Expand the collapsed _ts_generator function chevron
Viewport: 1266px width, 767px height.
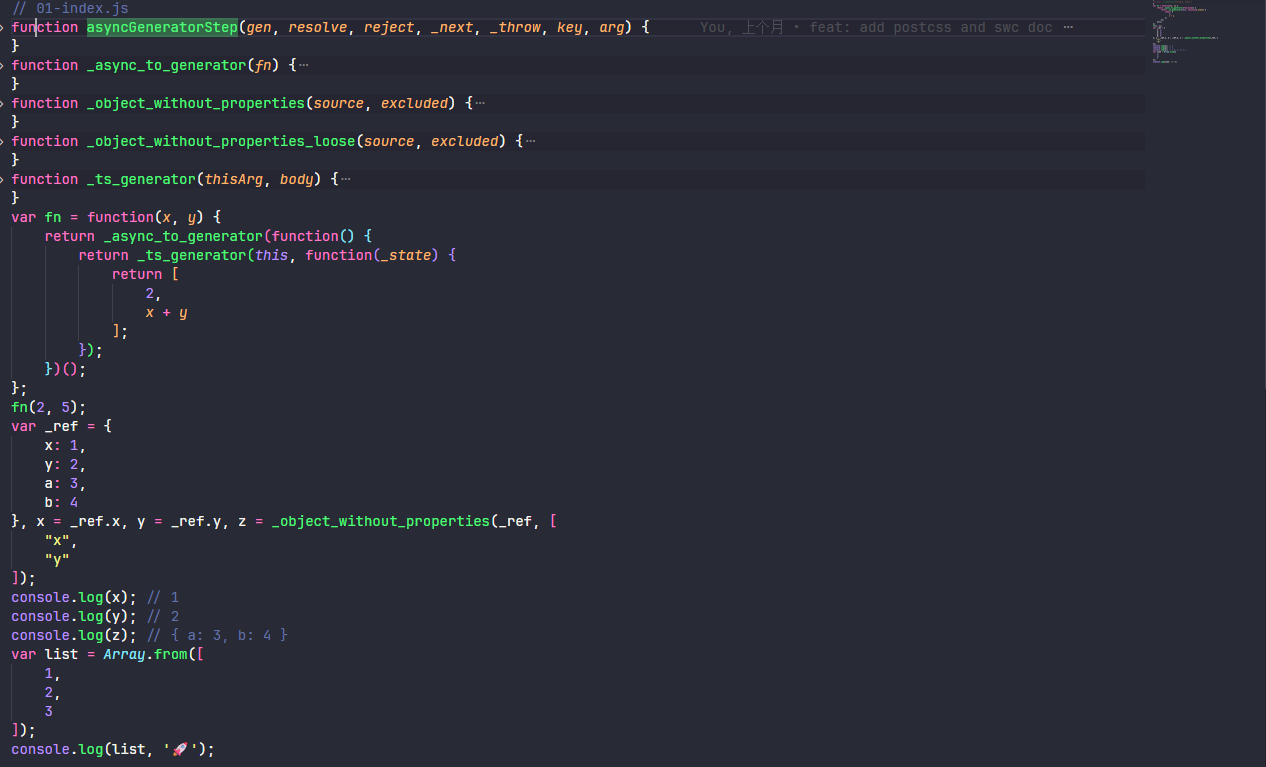tap(4, 179)
